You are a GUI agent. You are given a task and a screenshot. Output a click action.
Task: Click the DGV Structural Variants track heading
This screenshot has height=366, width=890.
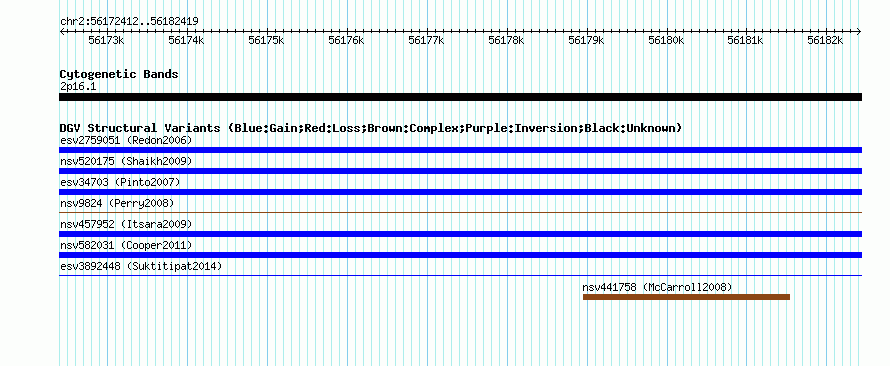pos(371,128)
